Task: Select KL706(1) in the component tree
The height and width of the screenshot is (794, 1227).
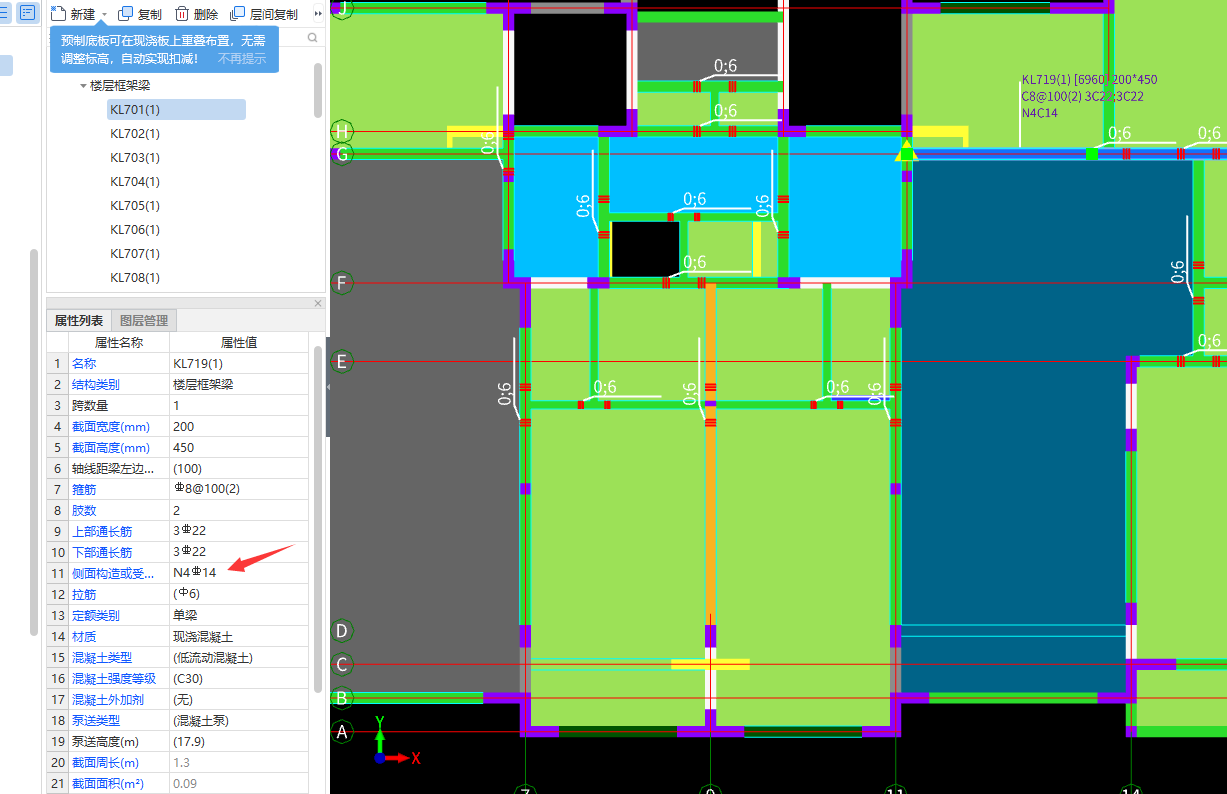Action: [x=135, y=229]
